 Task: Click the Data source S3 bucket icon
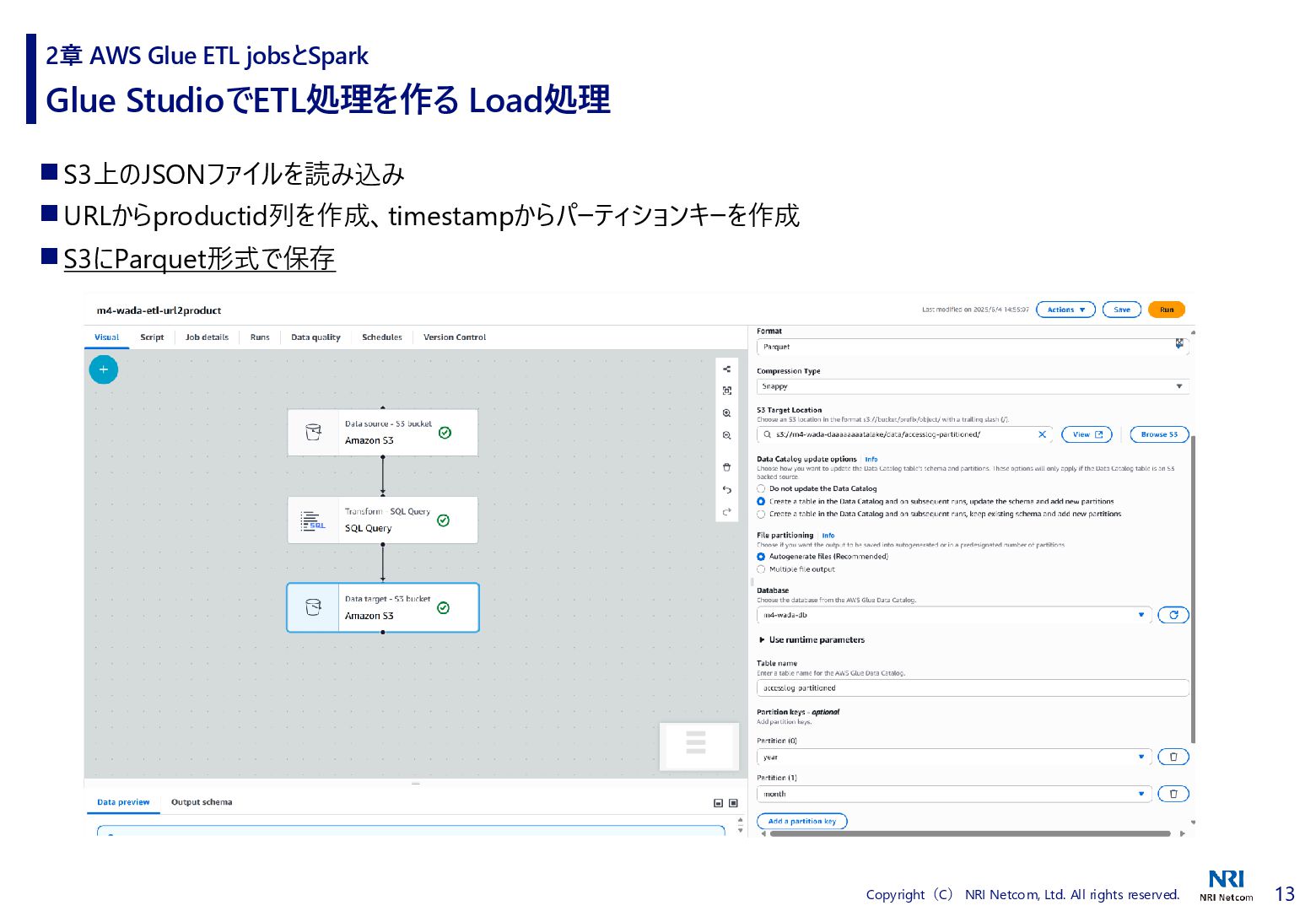[313, 433]
